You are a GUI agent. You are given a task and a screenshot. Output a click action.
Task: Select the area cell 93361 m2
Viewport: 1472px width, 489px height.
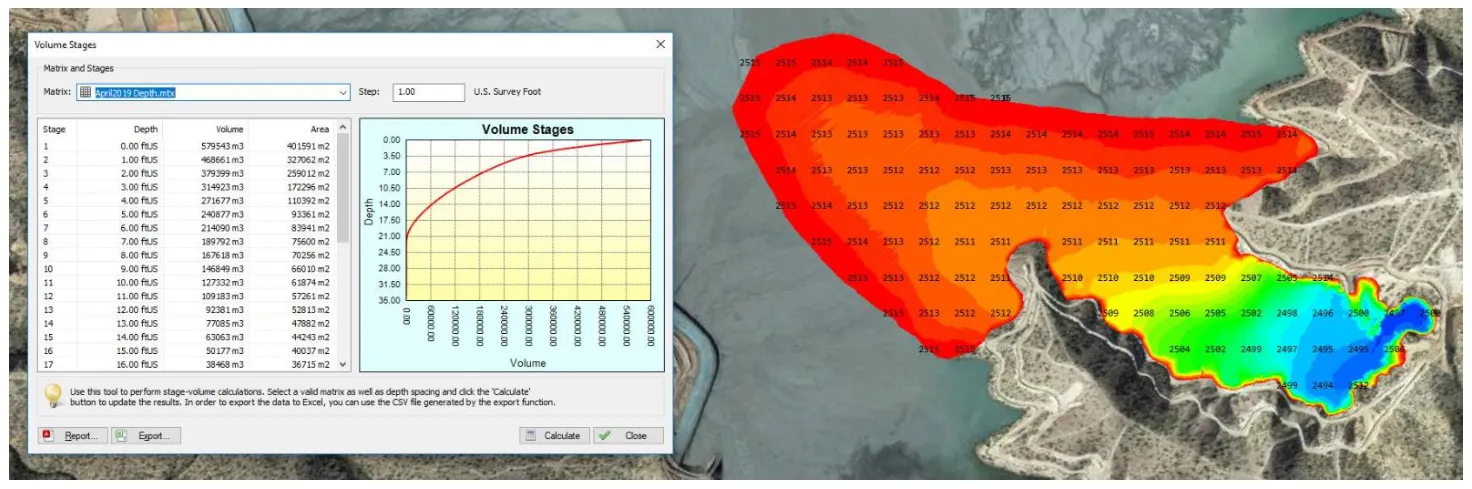point(310,214)
